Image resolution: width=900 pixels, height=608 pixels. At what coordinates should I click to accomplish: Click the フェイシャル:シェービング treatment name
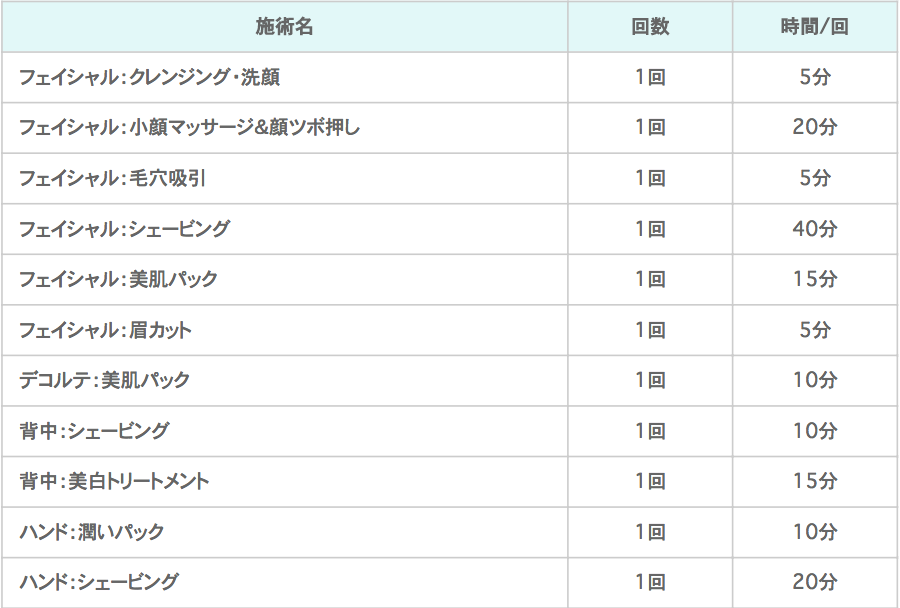(125, 229)
